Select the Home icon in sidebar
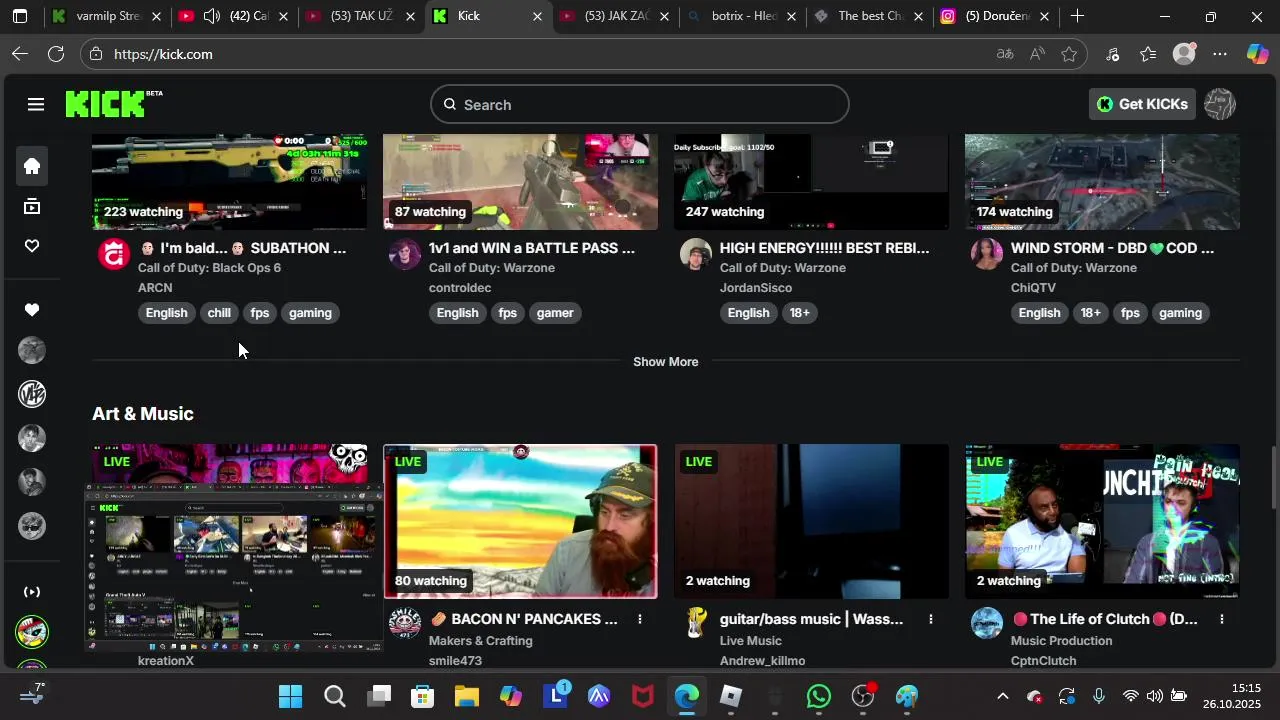This screenshot has height=720, width=1280. click(x=32, y=166)
